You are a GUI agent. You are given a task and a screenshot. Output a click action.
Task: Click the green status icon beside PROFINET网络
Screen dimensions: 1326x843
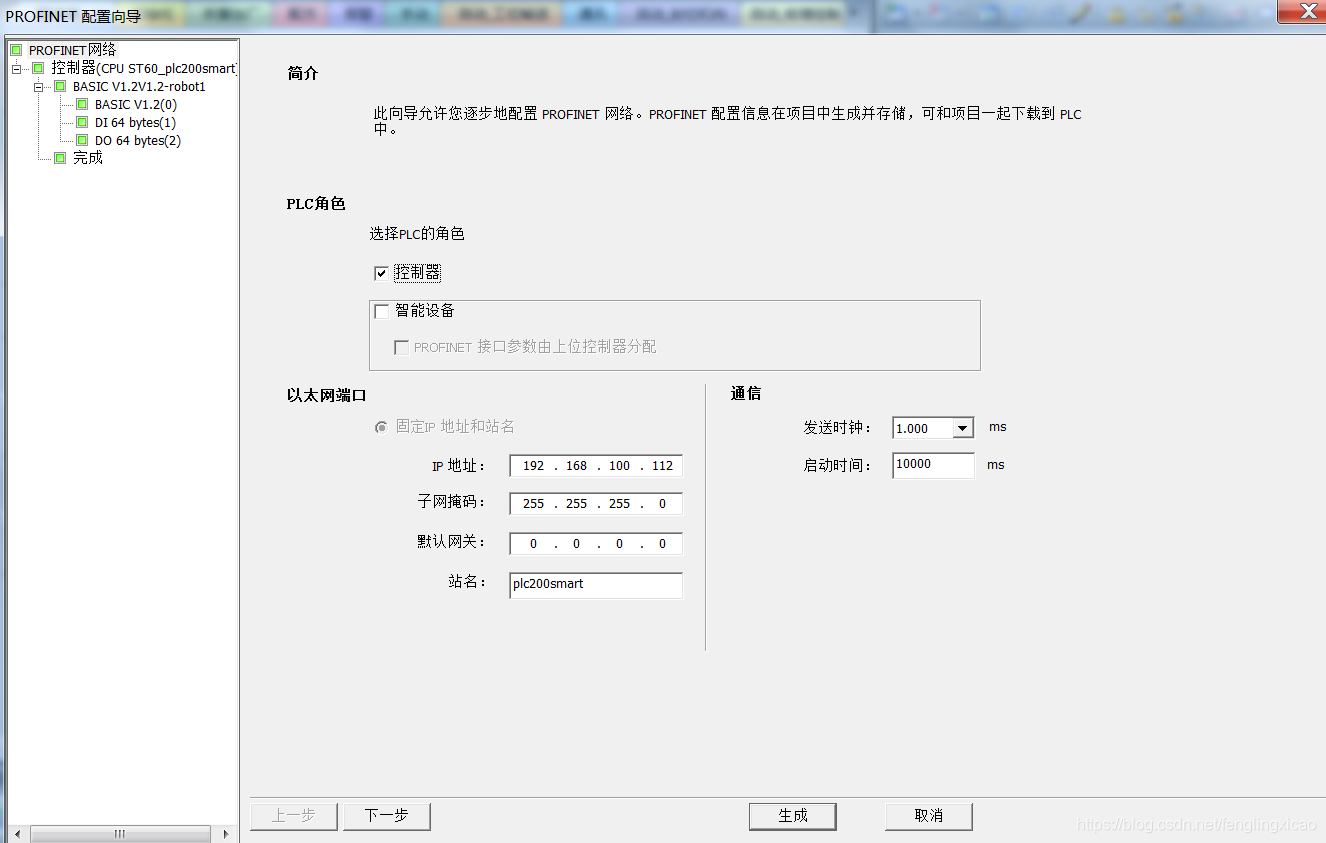[x=14, y=48]
